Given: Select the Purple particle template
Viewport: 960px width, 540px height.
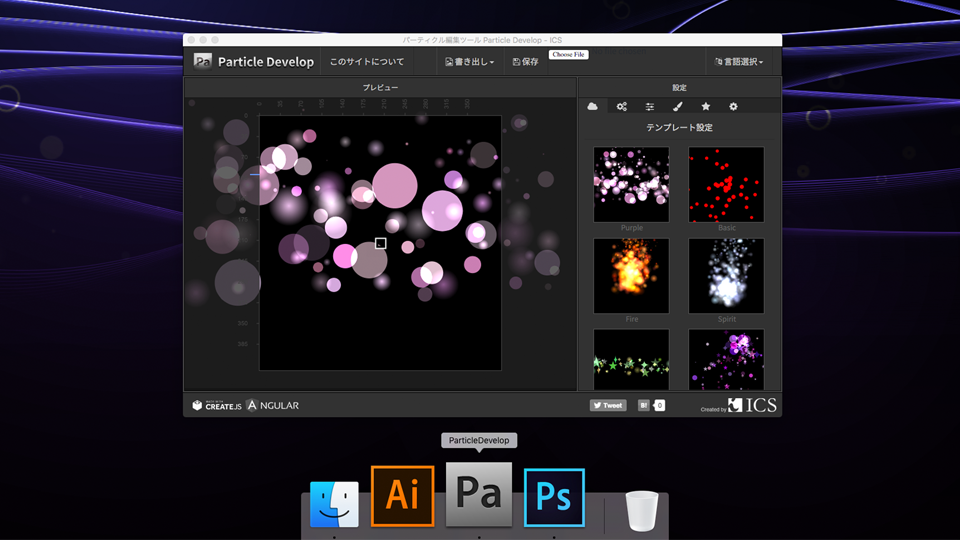Looking at the screenshot, I should pyautogui.click(x=631, y=184).
